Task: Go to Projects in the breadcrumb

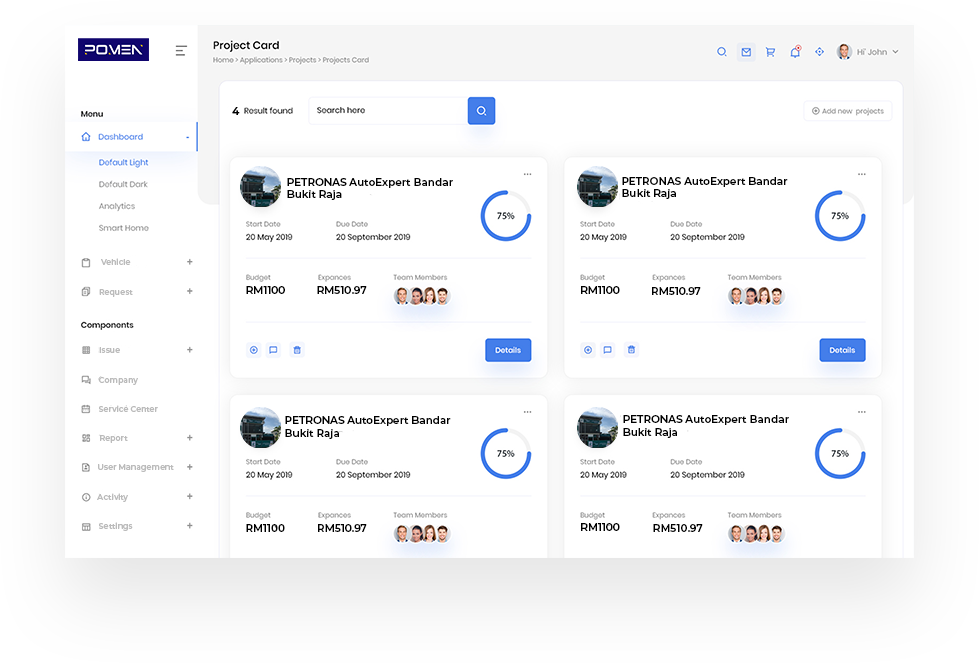Action: 302,60
